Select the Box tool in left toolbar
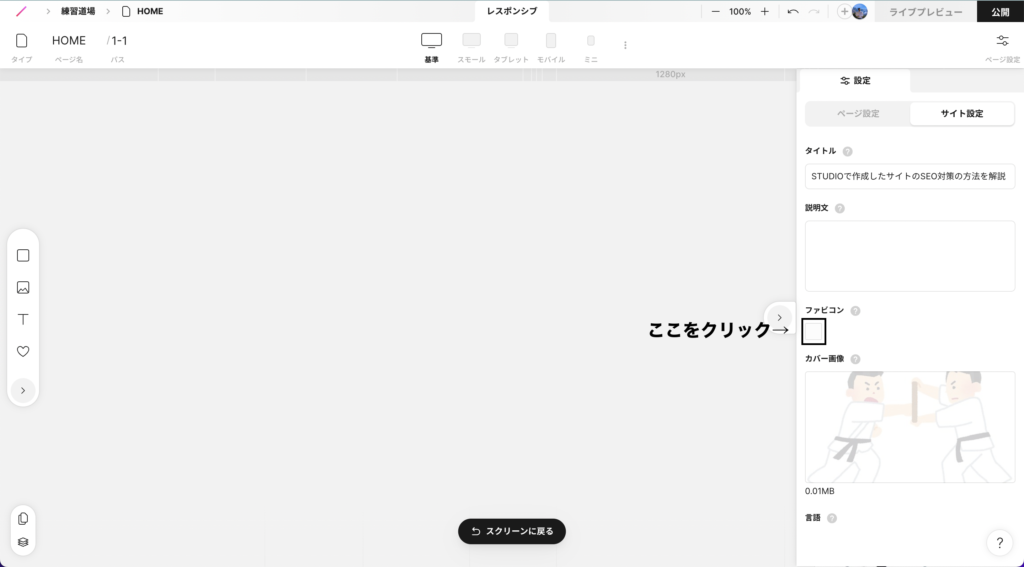The image size is (1024, 567). [x=23, y=255]
